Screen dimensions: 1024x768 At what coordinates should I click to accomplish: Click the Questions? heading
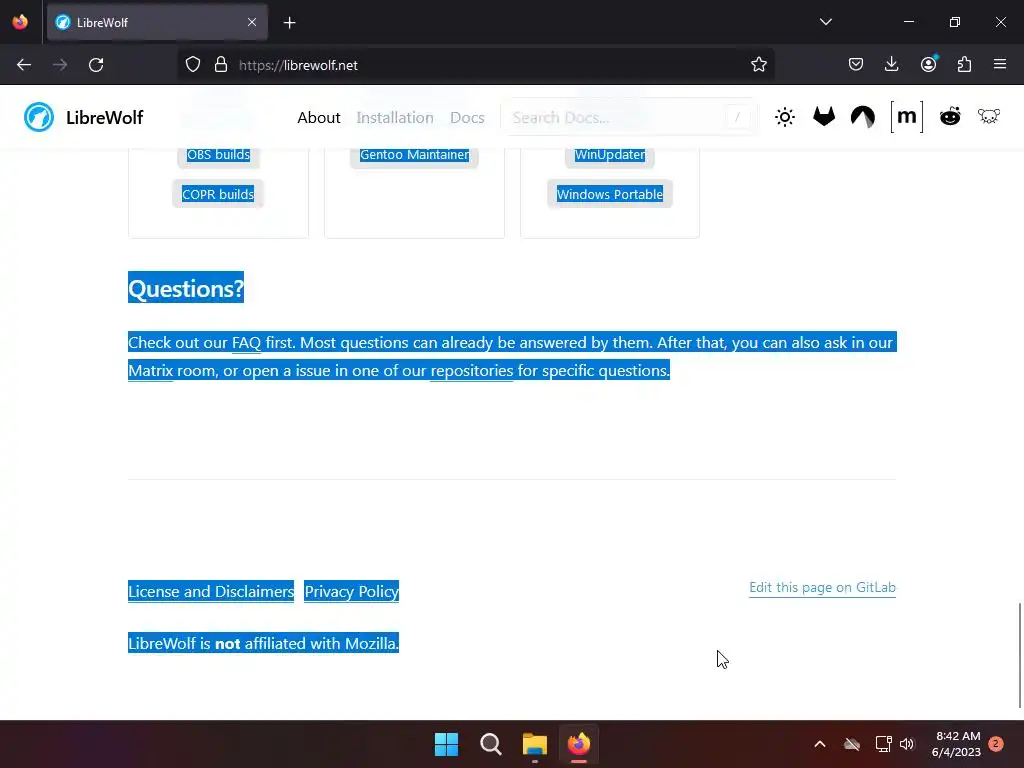[186, 288]
